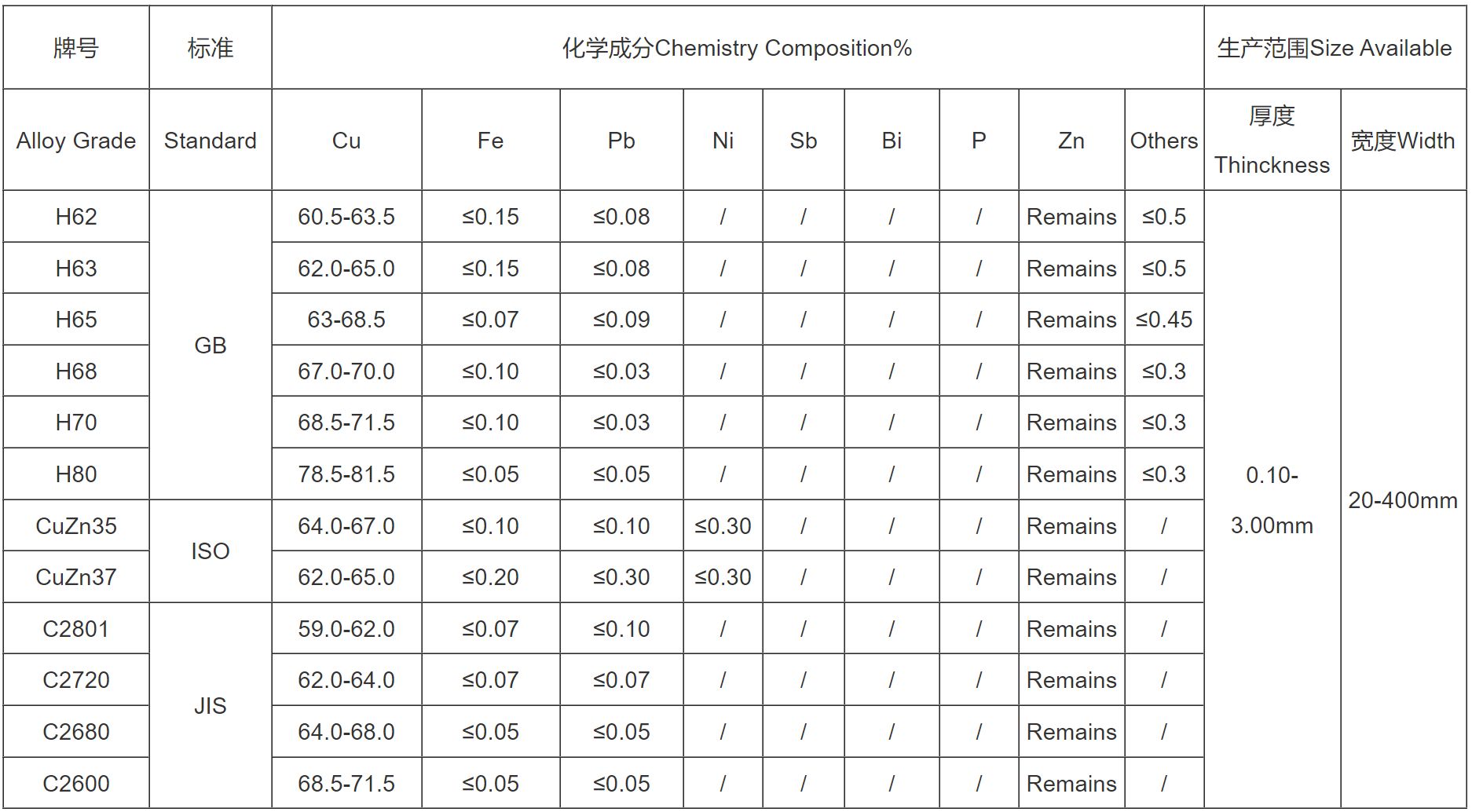Select the GB standard cell

pyautogui.click(x=211, y=345)
